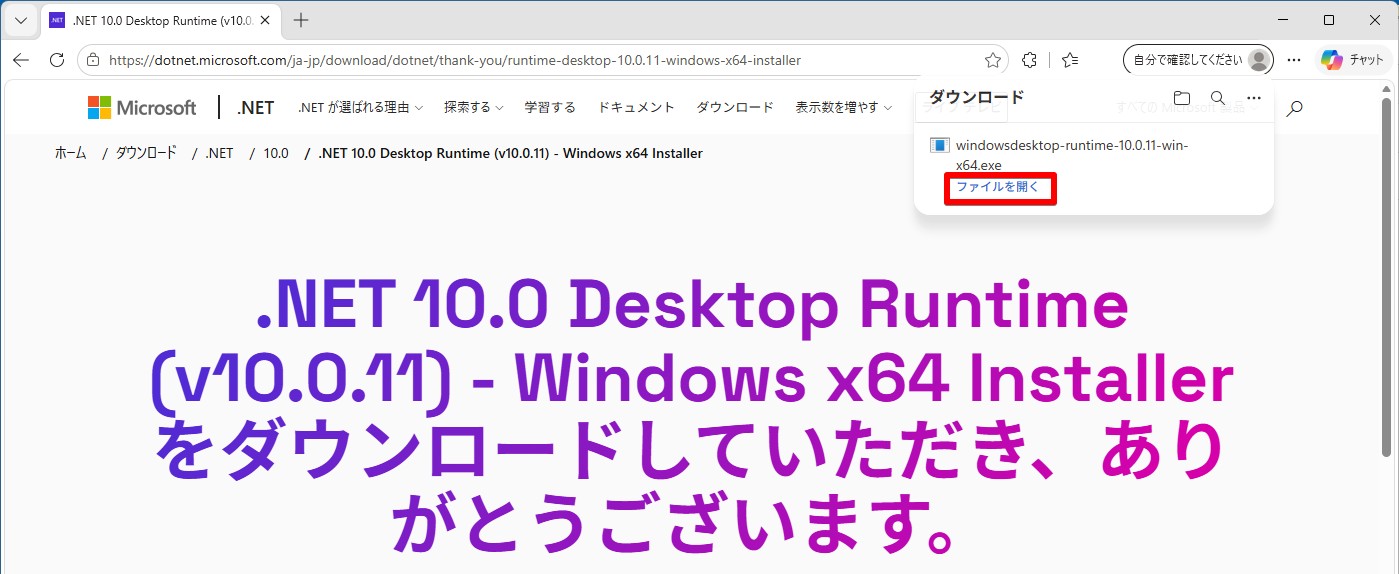The image size is (1399, 574).
Task: Click the browser refresh icon
Action: click(x=57, y=60)
